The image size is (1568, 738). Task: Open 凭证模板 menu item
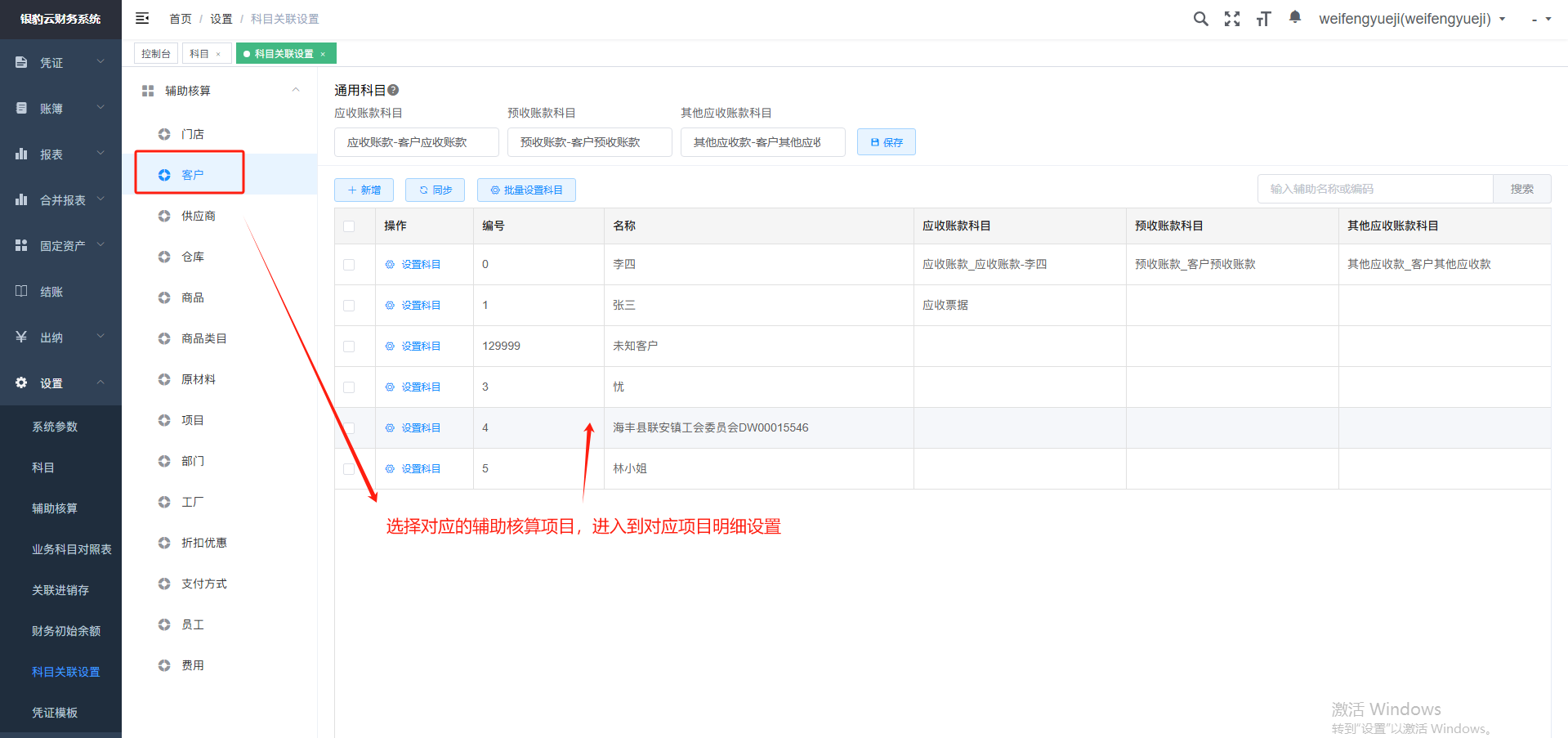55,713
